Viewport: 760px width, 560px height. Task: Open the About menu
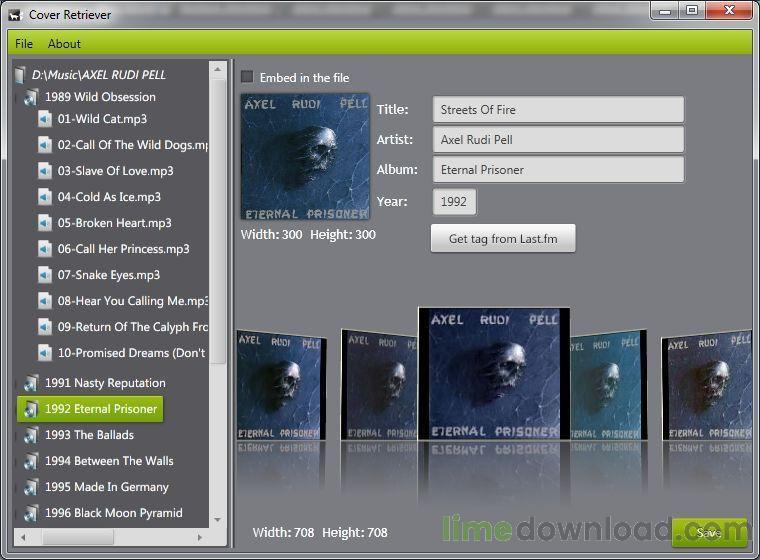coord(64,44)
